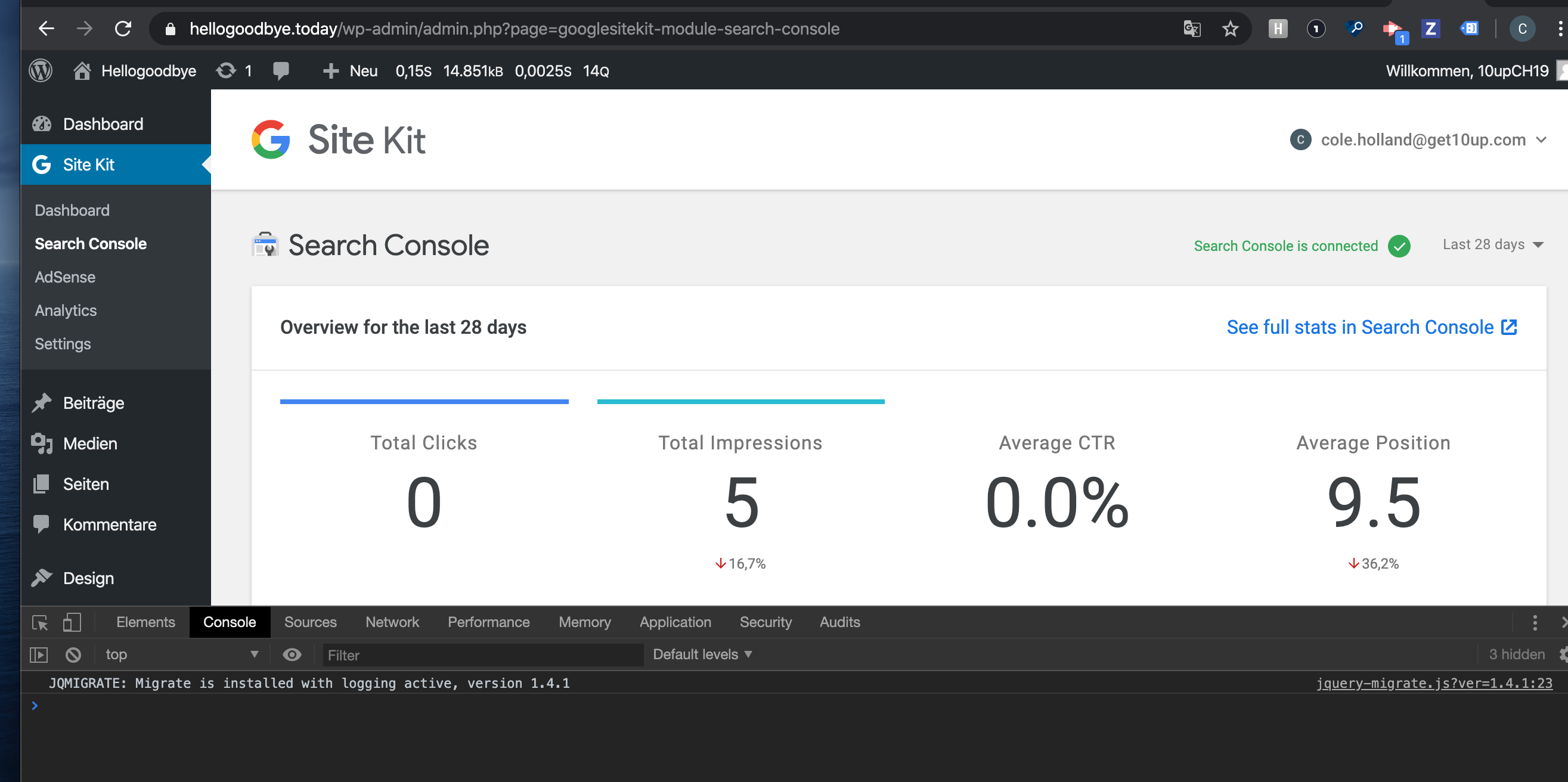Select the Average CTR metric
The width and height of the screenshot is (1568, 782).
(1057, 487)
